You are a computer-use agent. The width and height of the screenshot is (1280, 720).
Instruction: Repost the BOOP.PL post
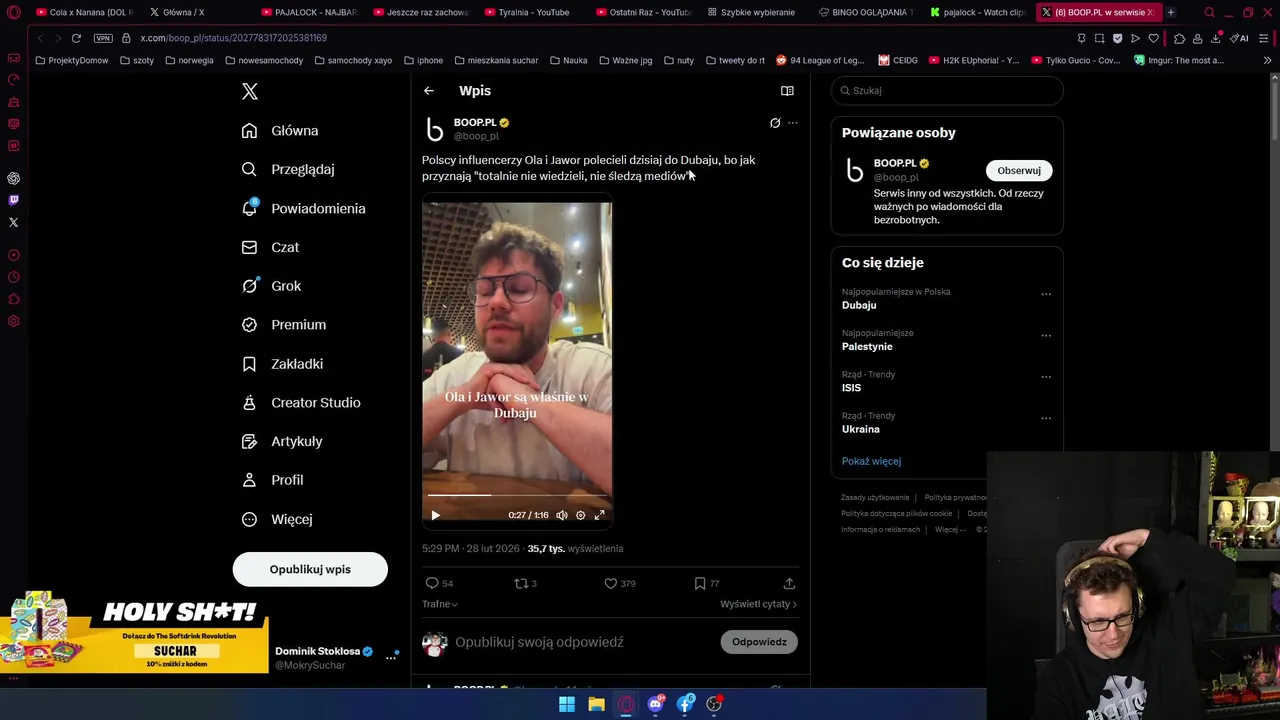click(520, 583)
